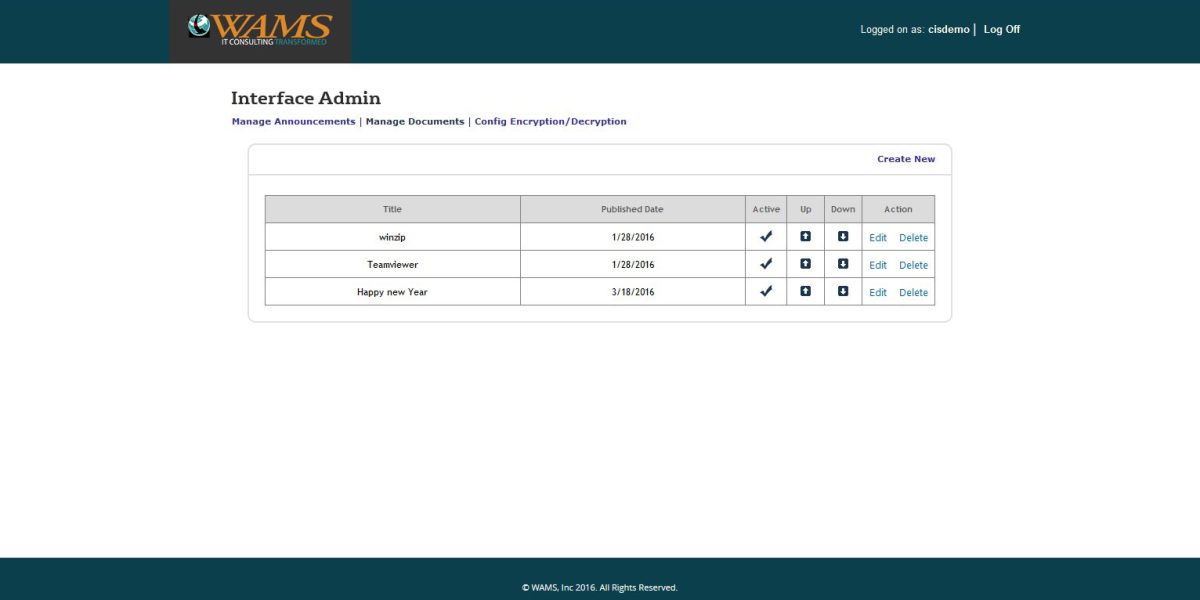Click the Up arrow for Happy new Year

(805, 291)
